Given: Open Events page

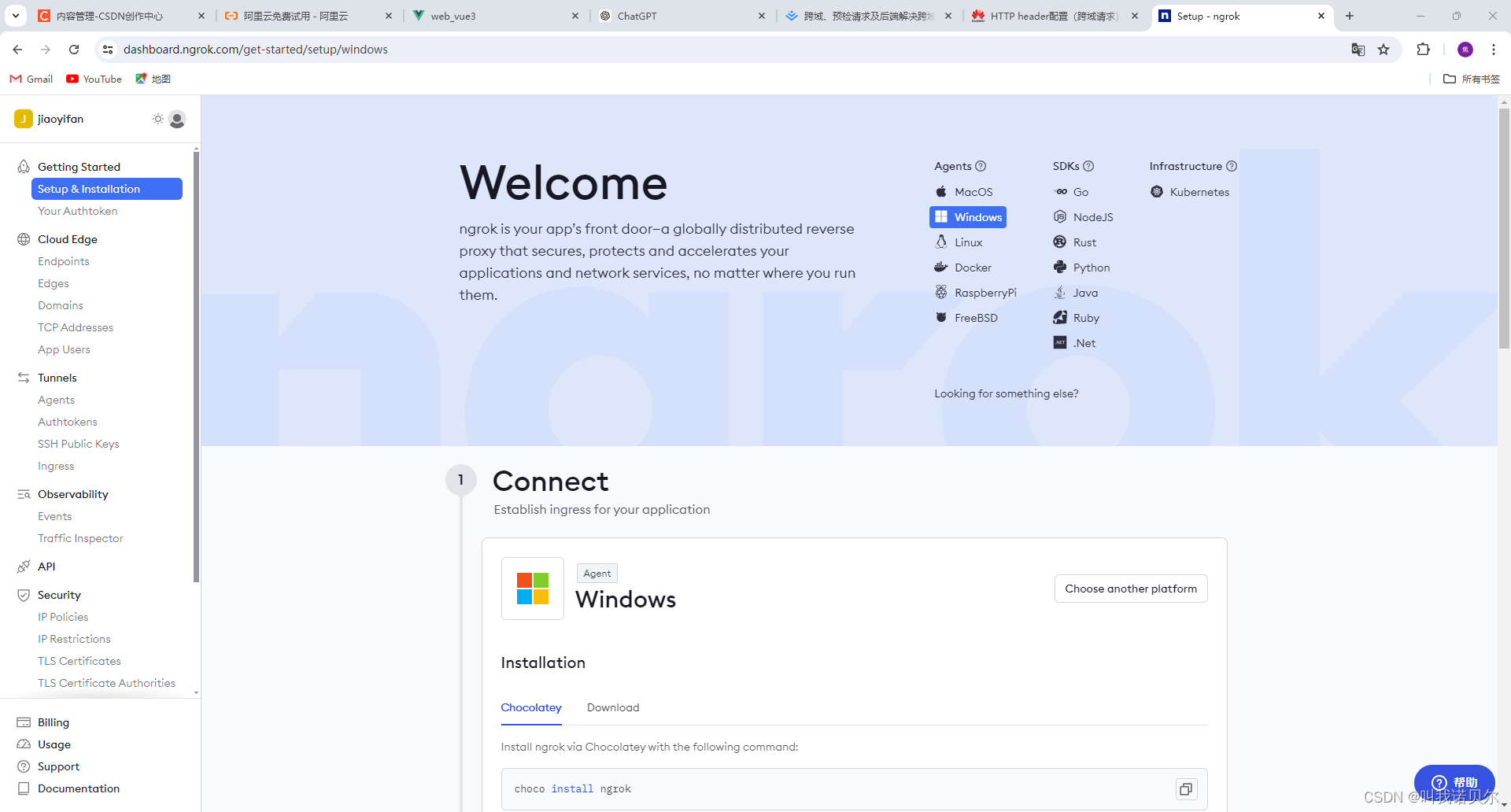Looking at the screenshot, I should [x=54, y=516].
